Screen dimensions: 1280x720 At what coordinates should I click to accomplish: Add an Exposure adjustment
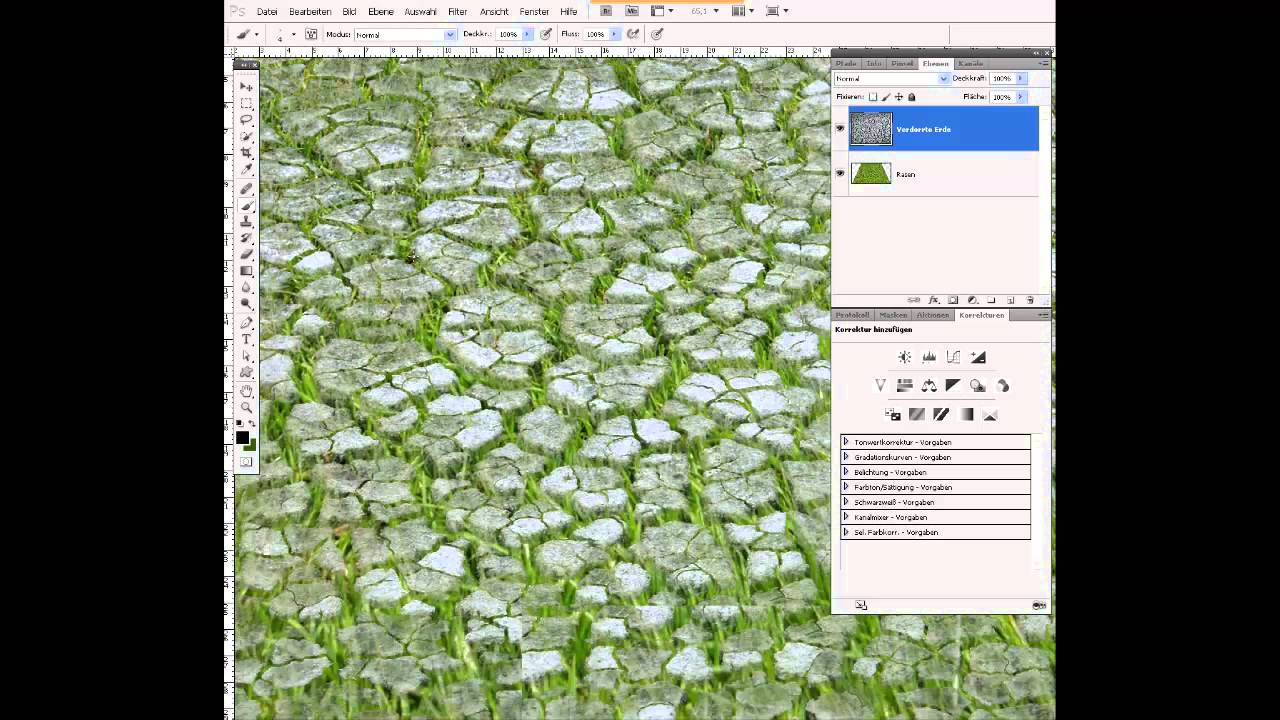978,357
